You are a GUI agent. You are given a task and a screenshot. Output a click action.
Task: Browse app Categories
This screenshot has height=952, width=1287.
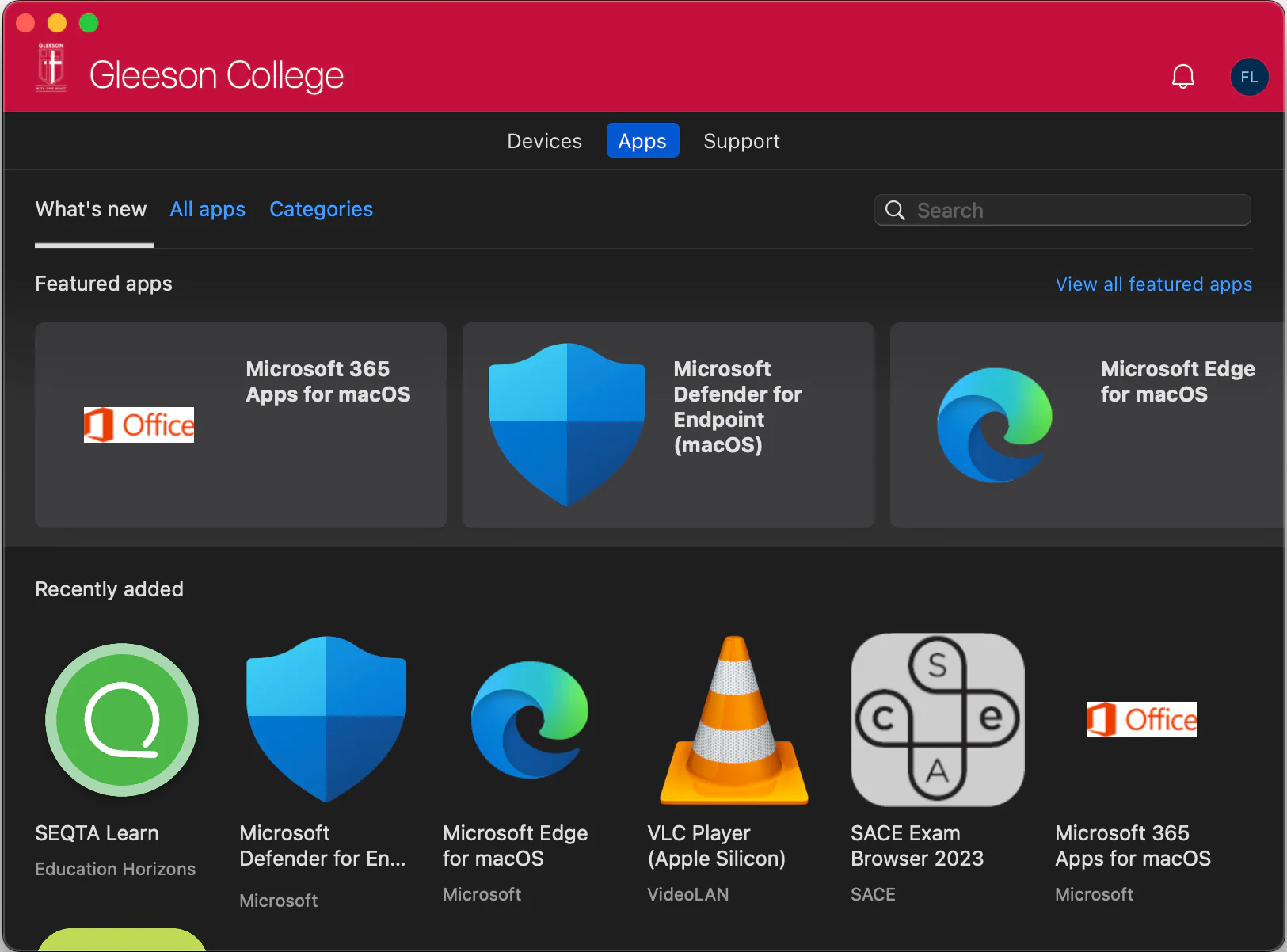point(321,209)
